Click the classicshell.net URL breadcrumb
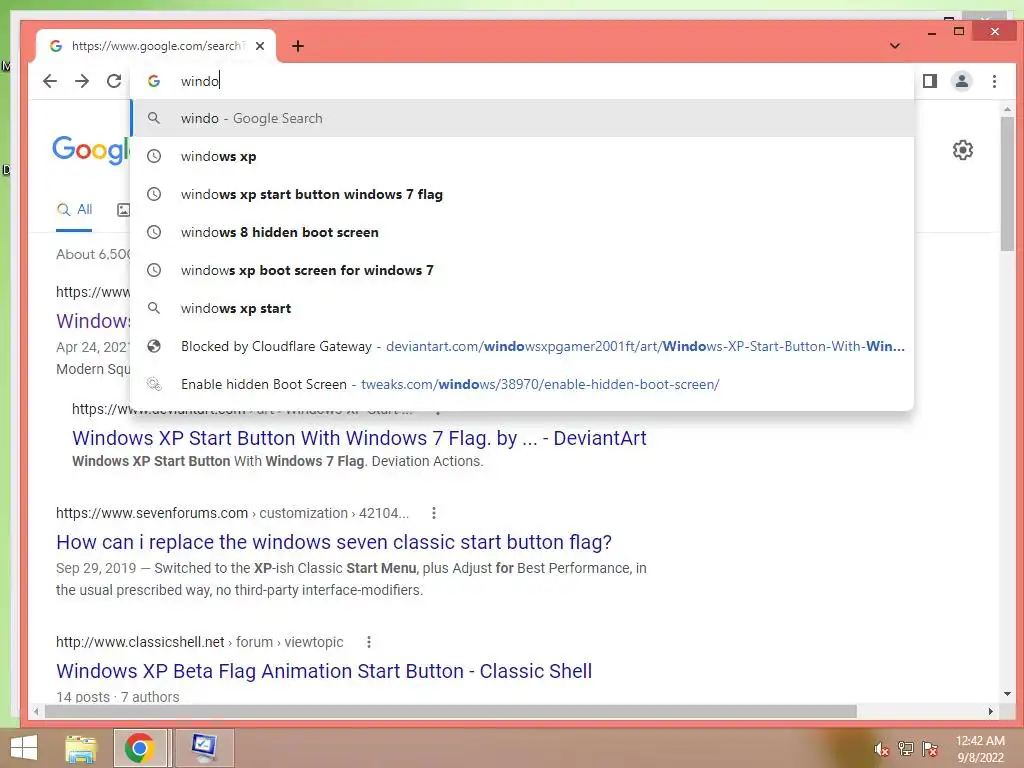The image size is (1024, 768). [x=199, y=642]
